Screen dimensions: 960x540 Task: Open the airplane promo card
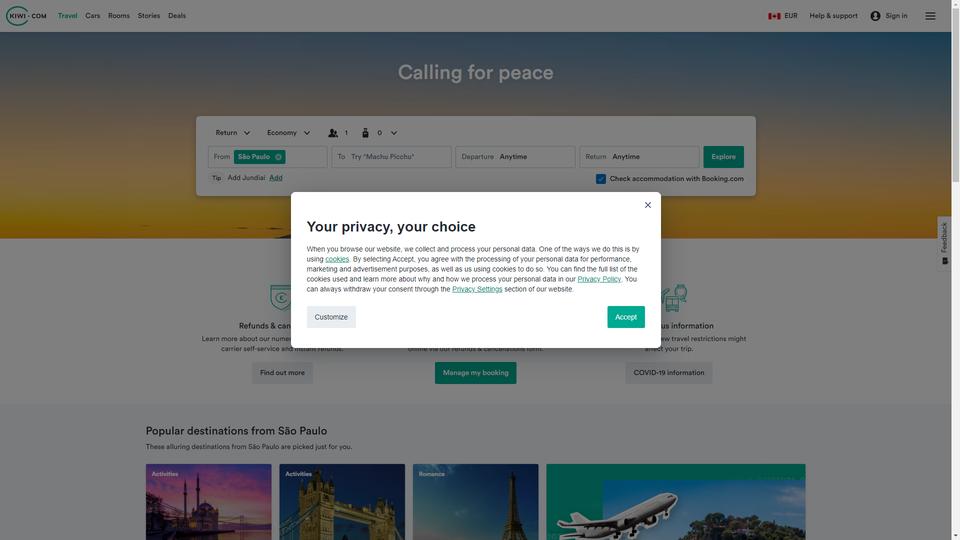point(676,502)
